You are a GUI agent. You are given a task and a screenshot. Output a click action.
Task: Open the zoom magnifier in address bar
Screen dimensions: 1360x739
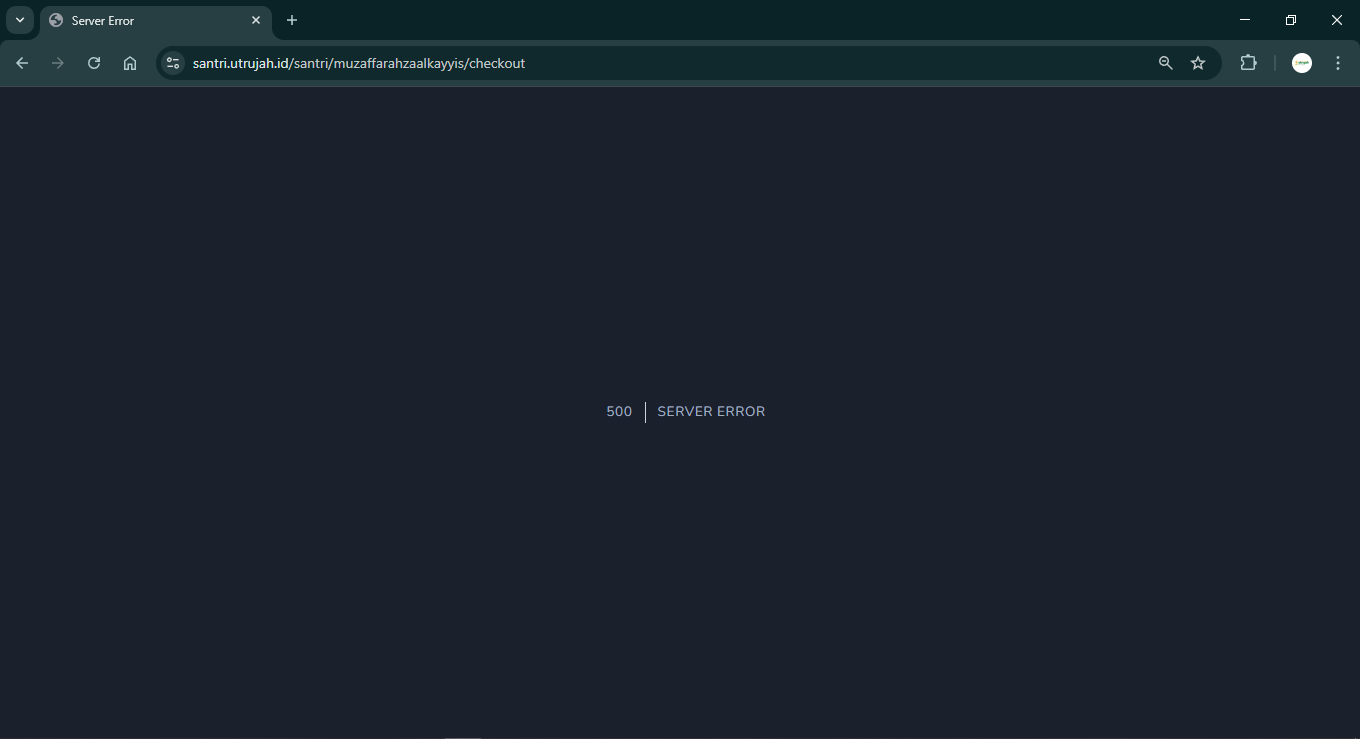(1165, 63)
